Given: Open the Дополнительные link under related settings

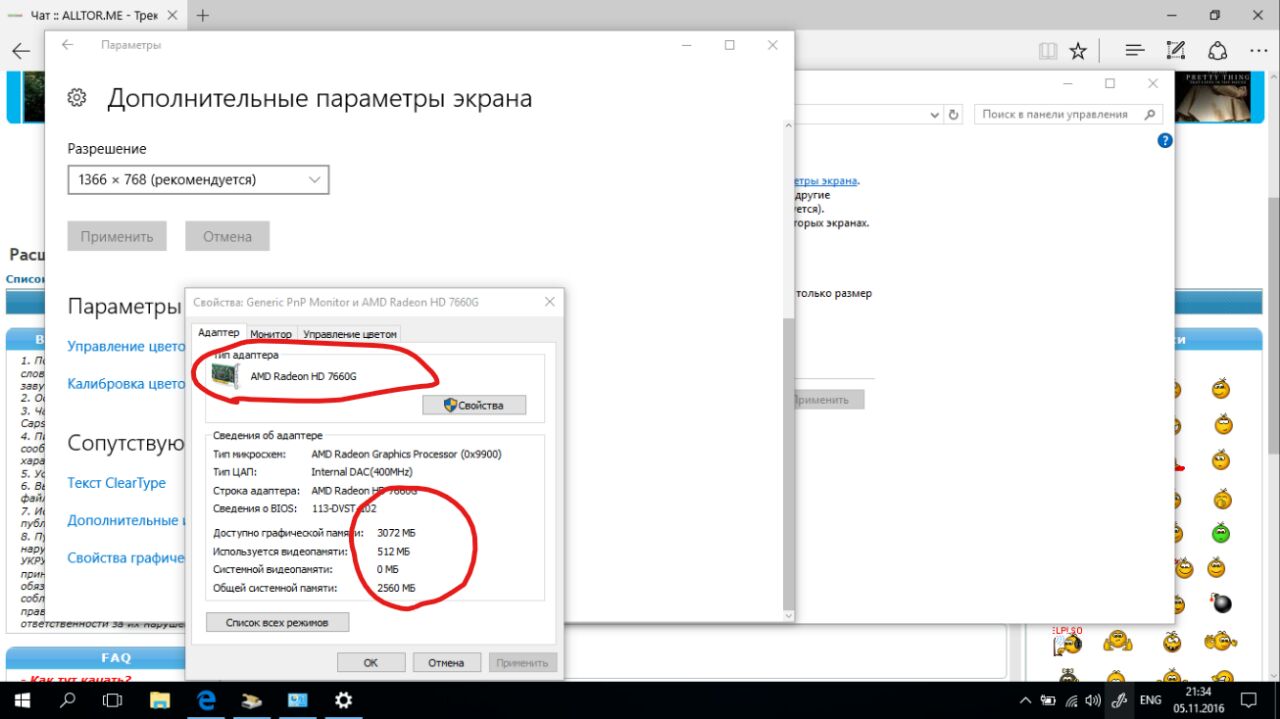Looking at the screenshot, I should [126, 520].
